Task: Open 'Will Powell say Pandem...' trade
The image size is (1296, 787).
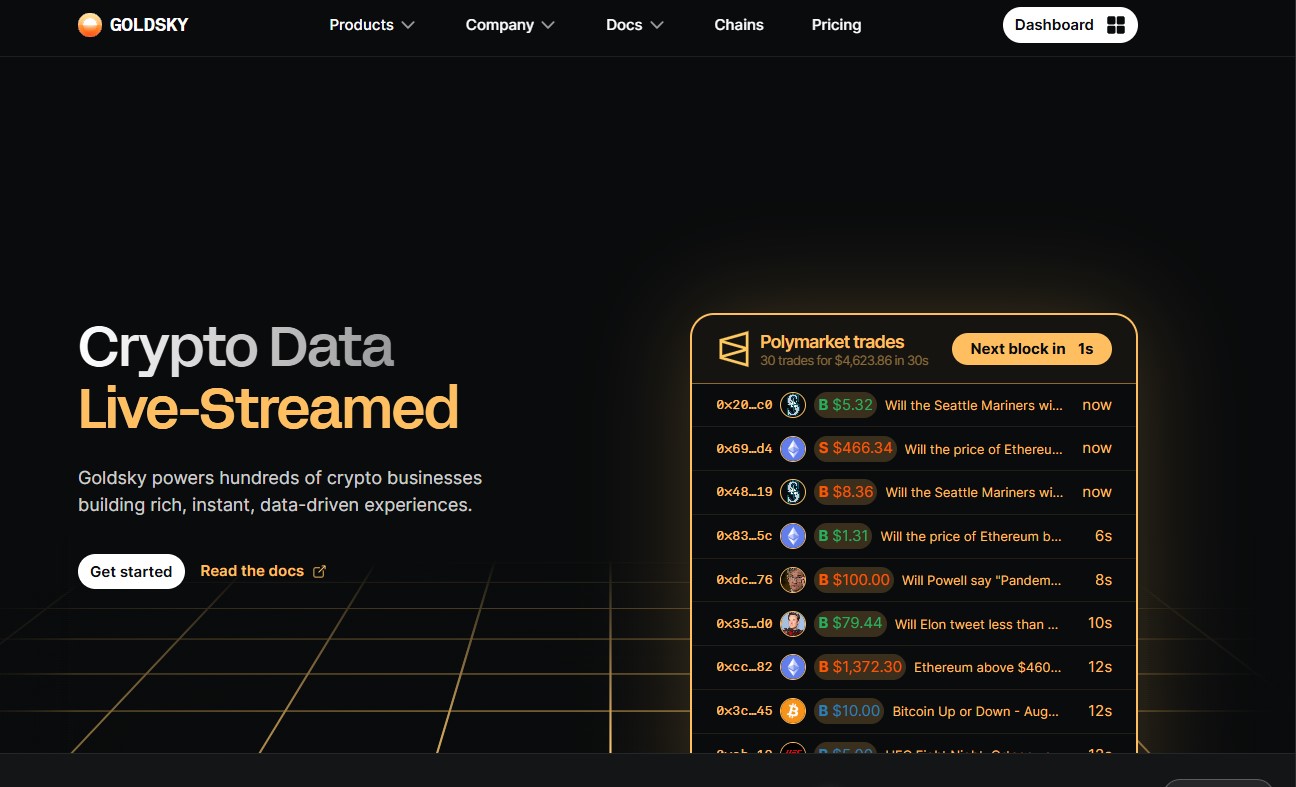Action: coord(982,580)
